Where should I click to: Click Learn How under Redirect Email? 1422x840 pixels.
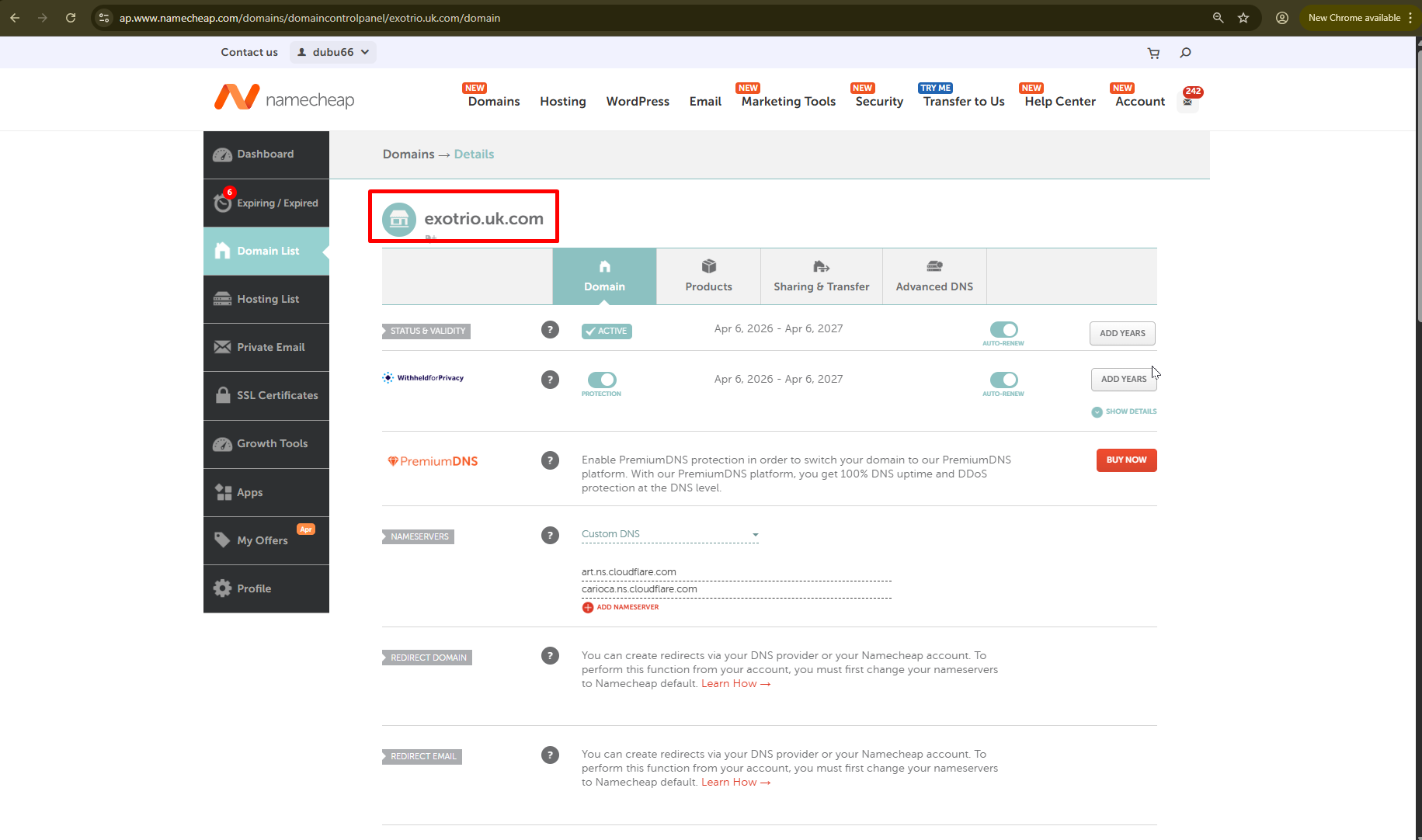tap(735, 783)
